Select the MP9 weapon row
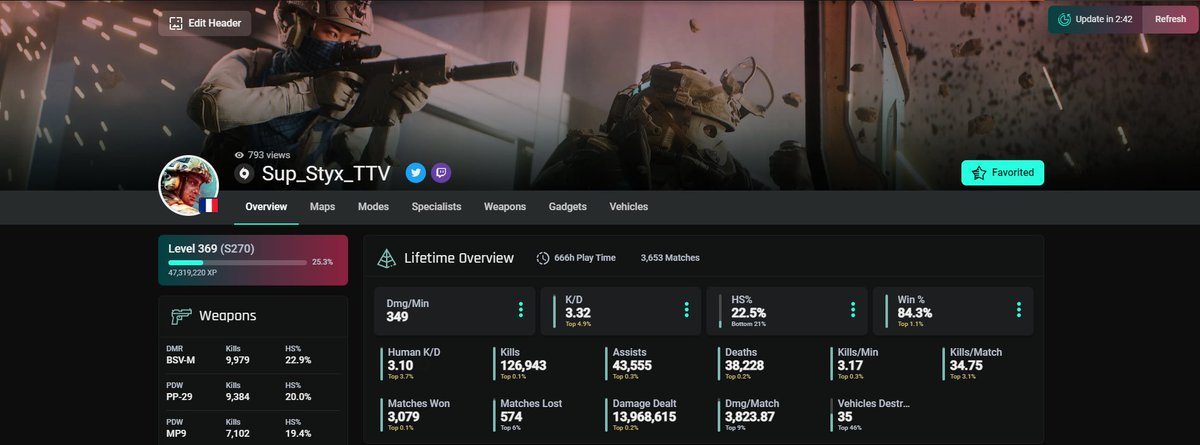 tap(253, 429)
